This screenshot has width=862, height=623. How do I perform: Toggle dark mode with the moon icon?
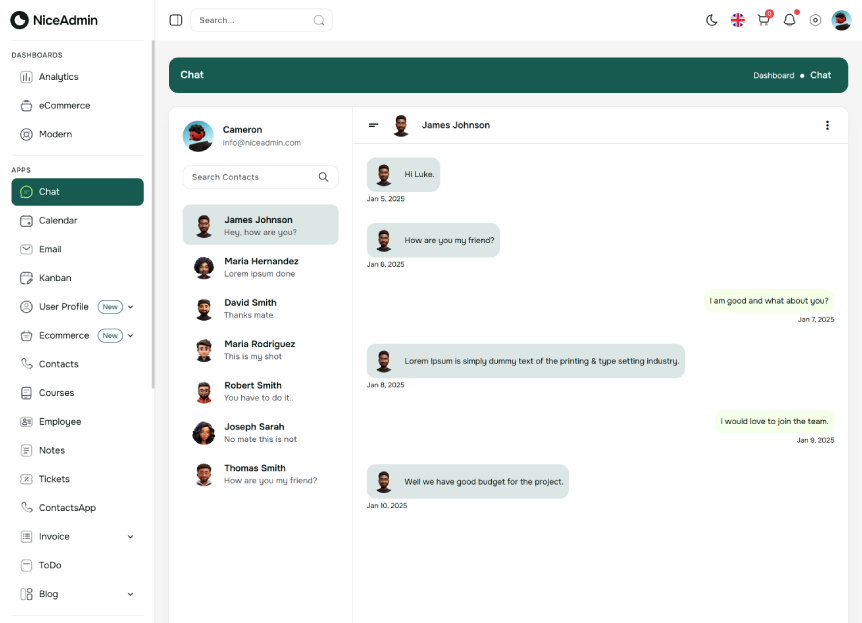[711, 20]
